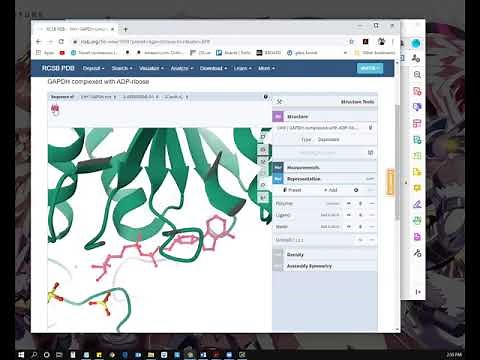Open representation options gear icon

(356, 190)
